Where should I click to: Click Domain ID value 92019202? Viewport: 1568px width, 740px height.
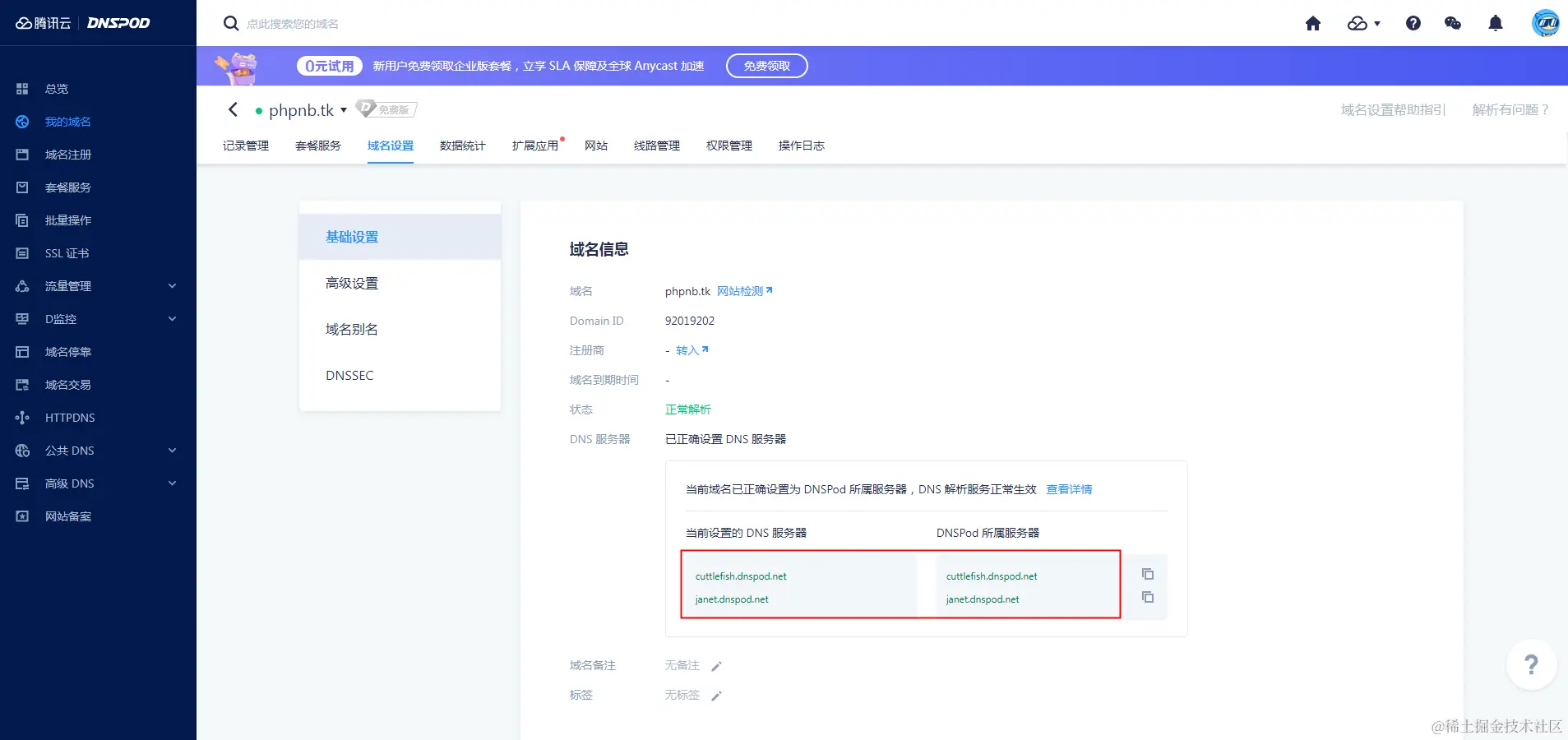(690, 321)
